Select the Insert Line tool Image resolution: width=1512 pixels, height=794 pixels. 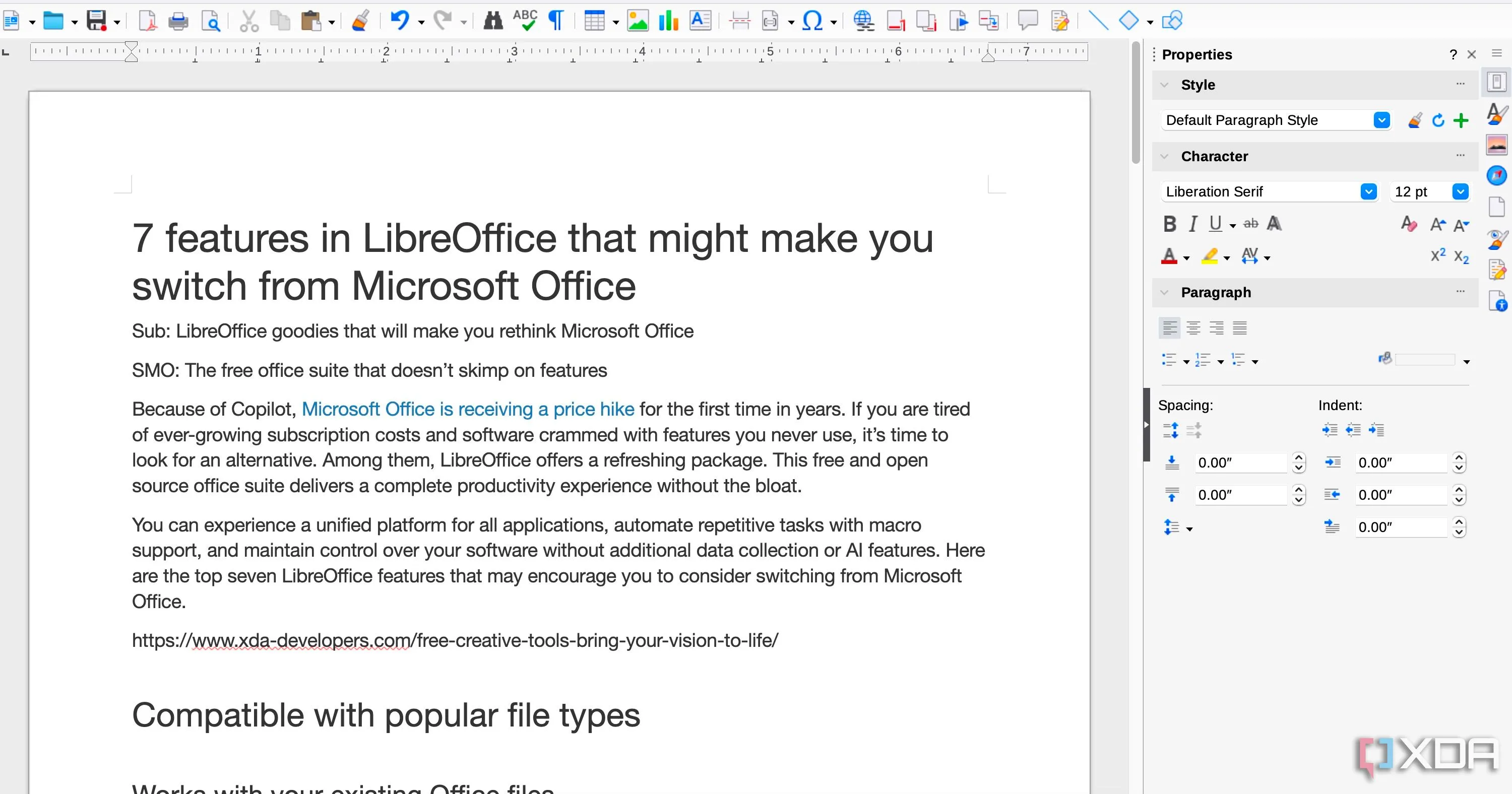(x=1098, y=21)
